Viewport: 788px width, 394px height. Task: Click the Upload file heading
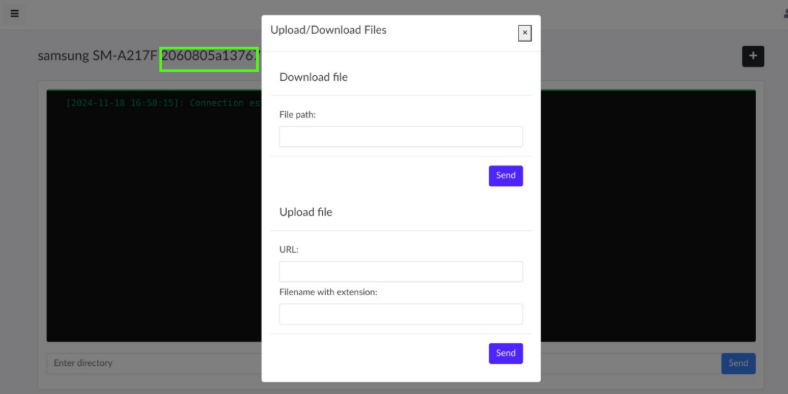coord(306,212)
